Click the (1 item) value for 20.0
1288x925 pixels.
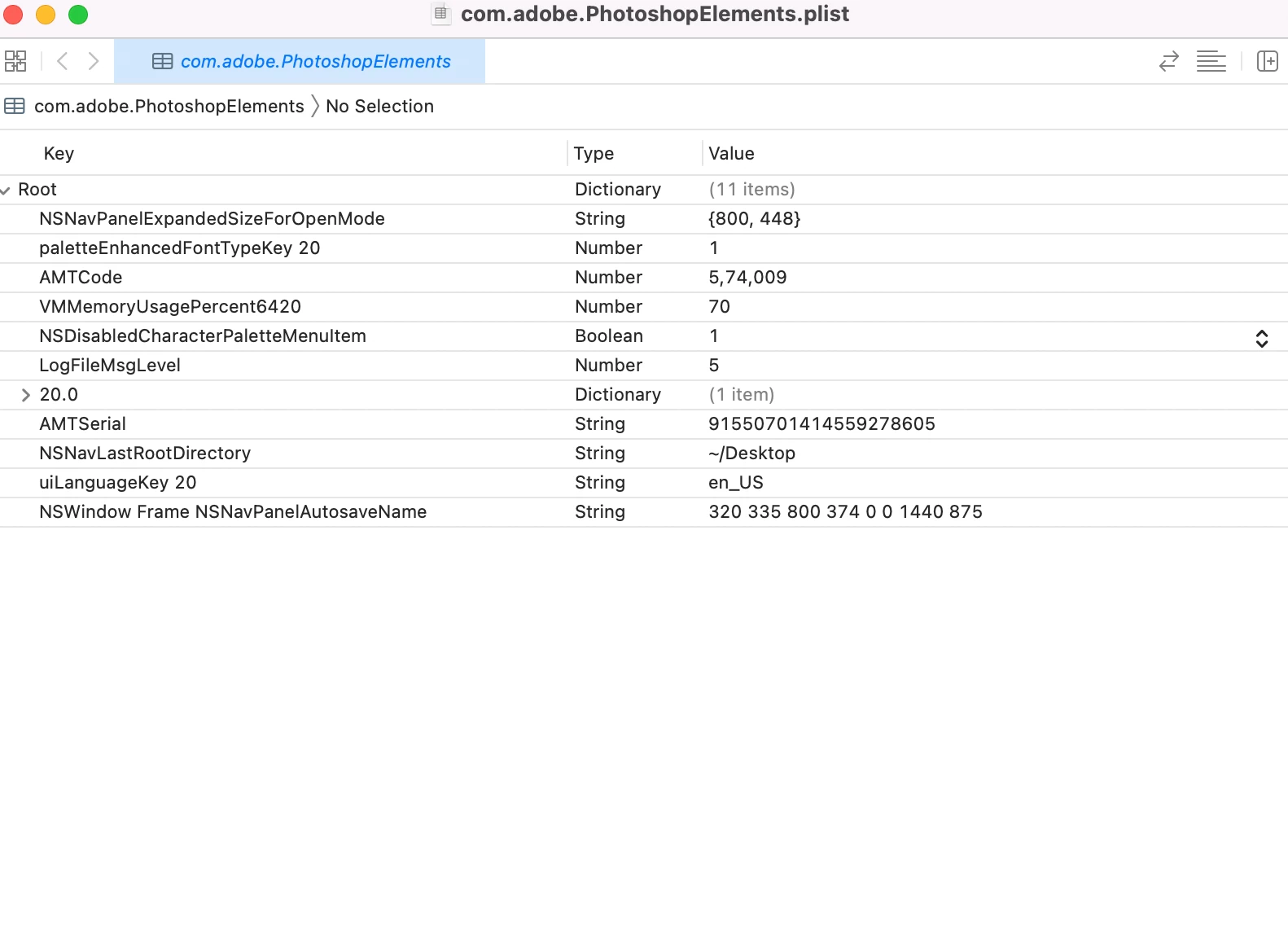click(x=741, y=394)
